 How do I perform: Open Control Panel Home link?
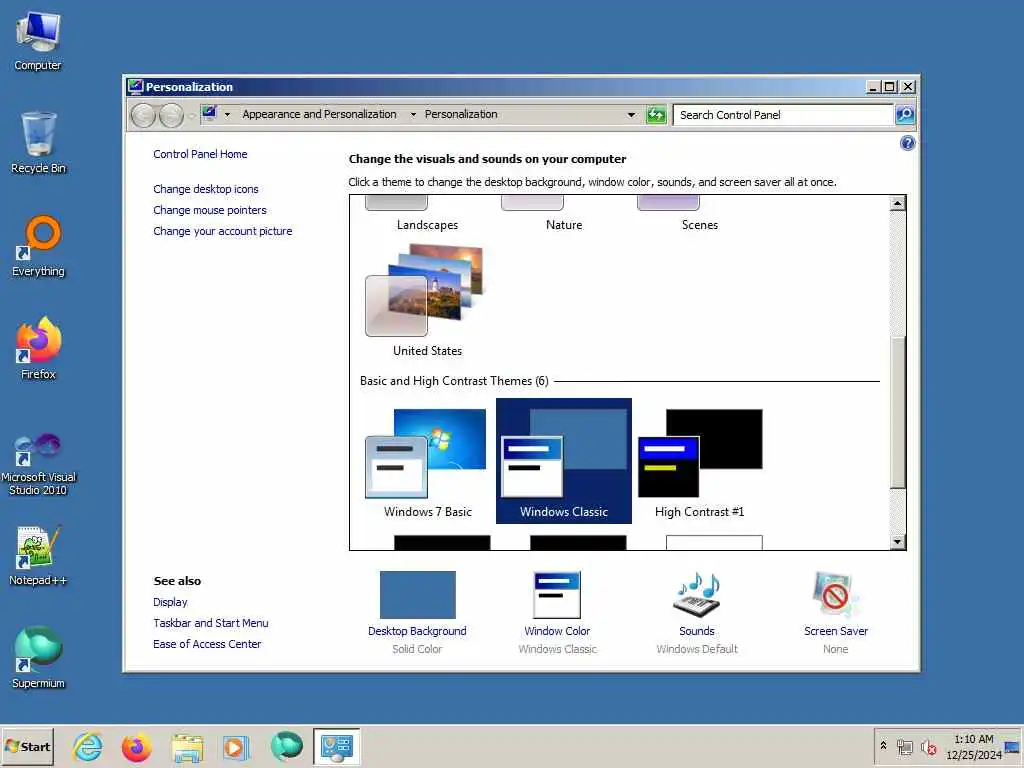click(200, 154)
